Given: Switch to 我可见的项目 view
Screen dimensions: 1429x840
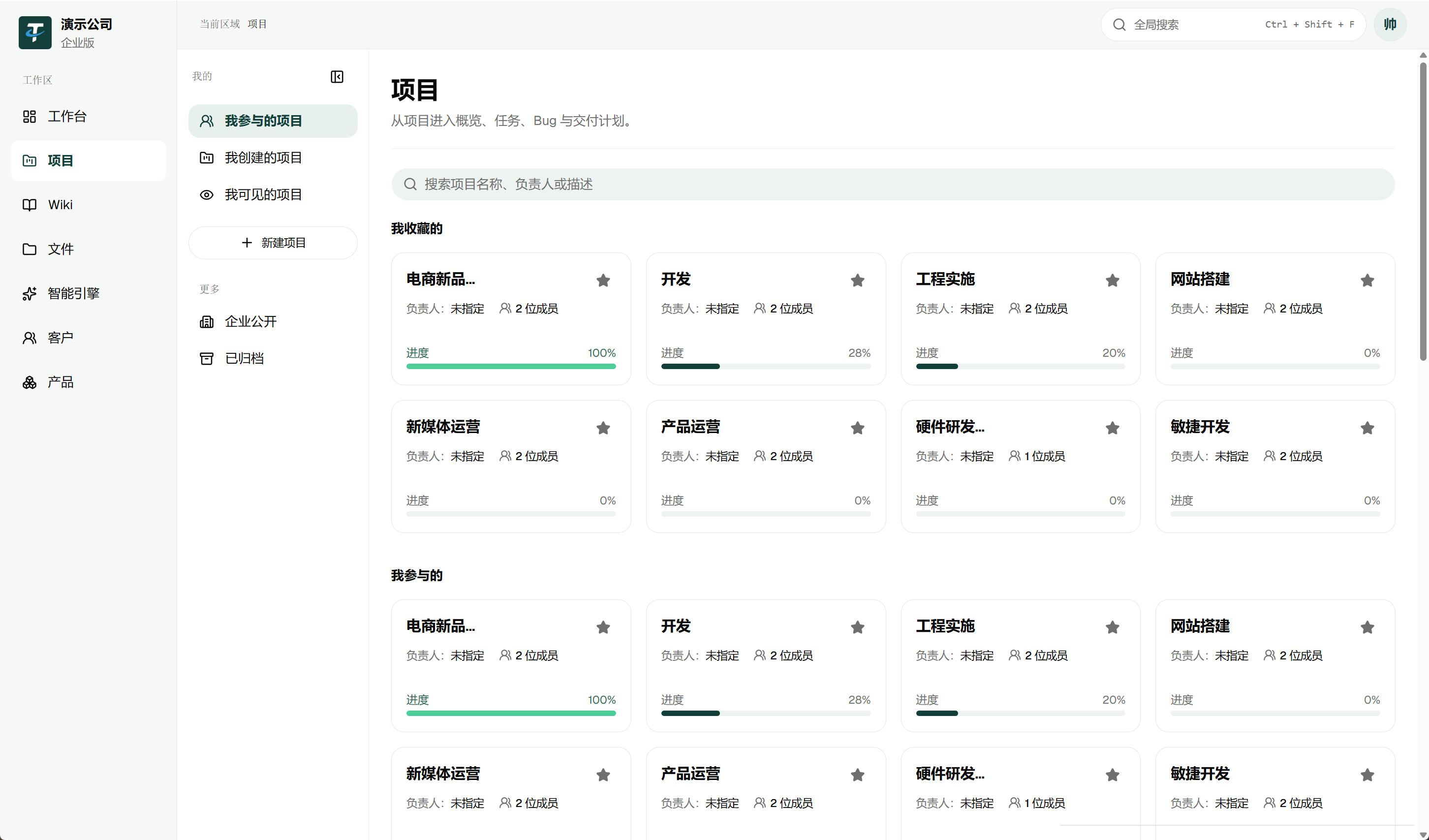Looking at the screenshot, I should (273, 194).
